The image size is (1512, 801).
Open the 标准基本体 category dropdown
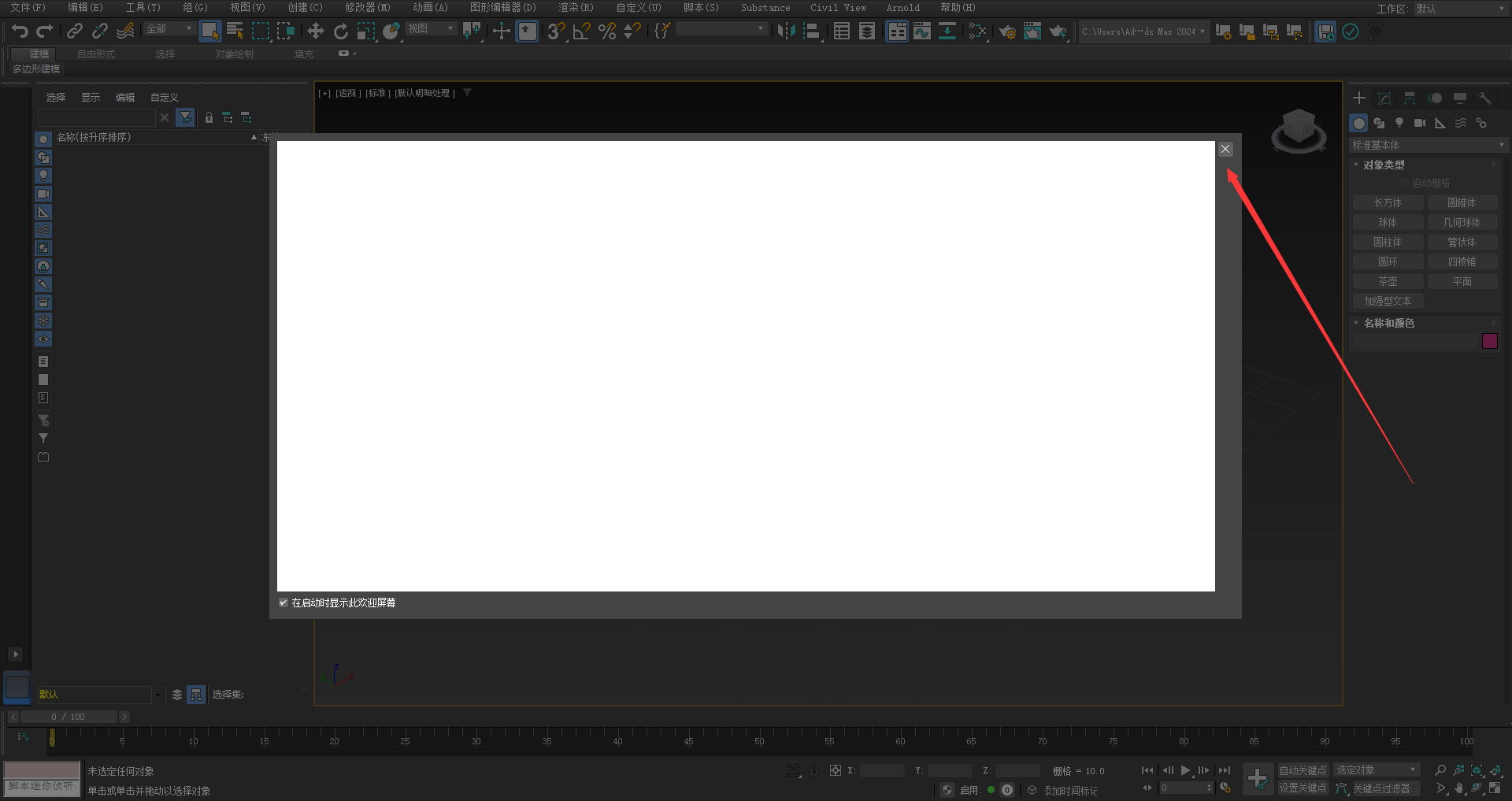[x=1428, y=145]
